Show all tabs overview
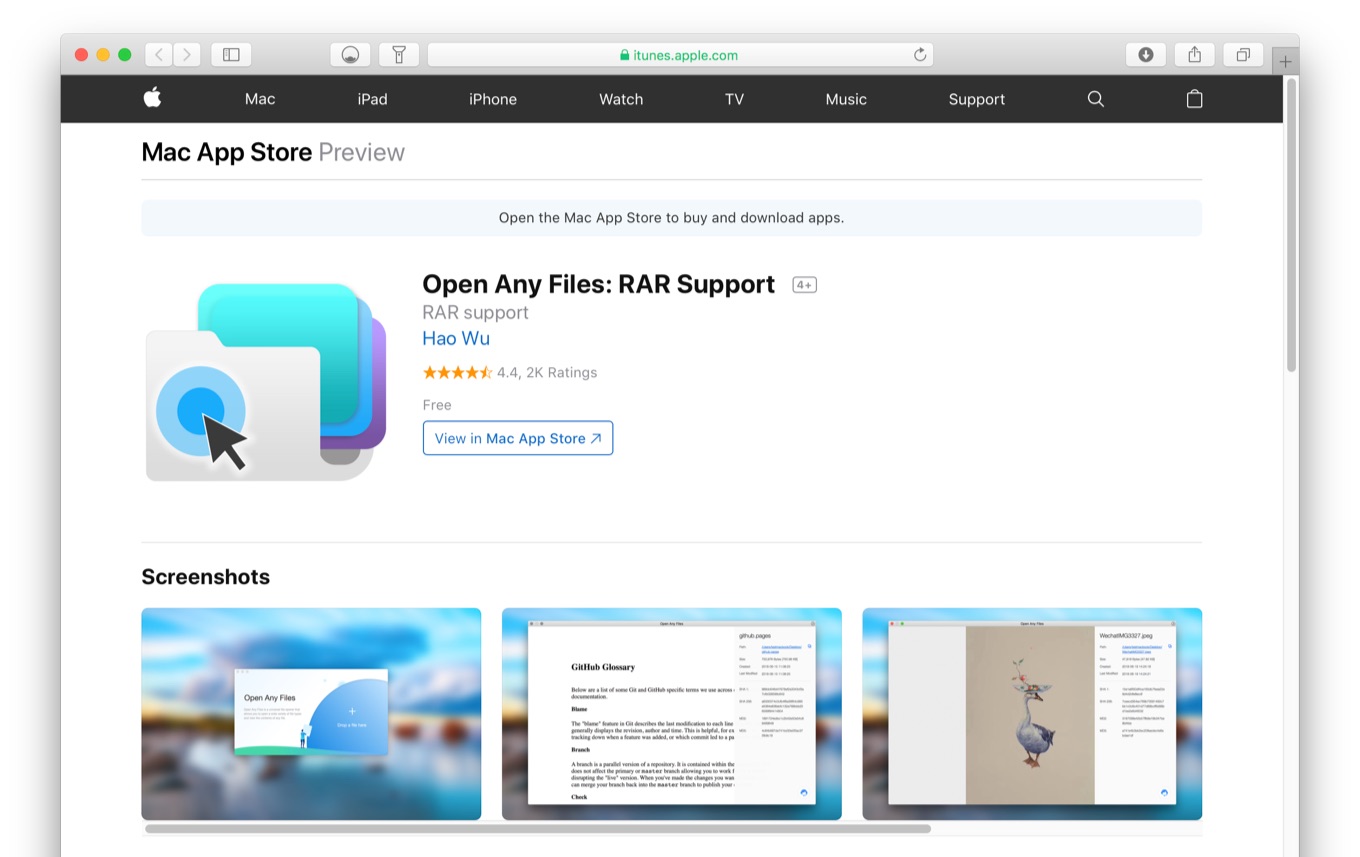This screenshot has height=857, width=1360. click(1243, 55)
